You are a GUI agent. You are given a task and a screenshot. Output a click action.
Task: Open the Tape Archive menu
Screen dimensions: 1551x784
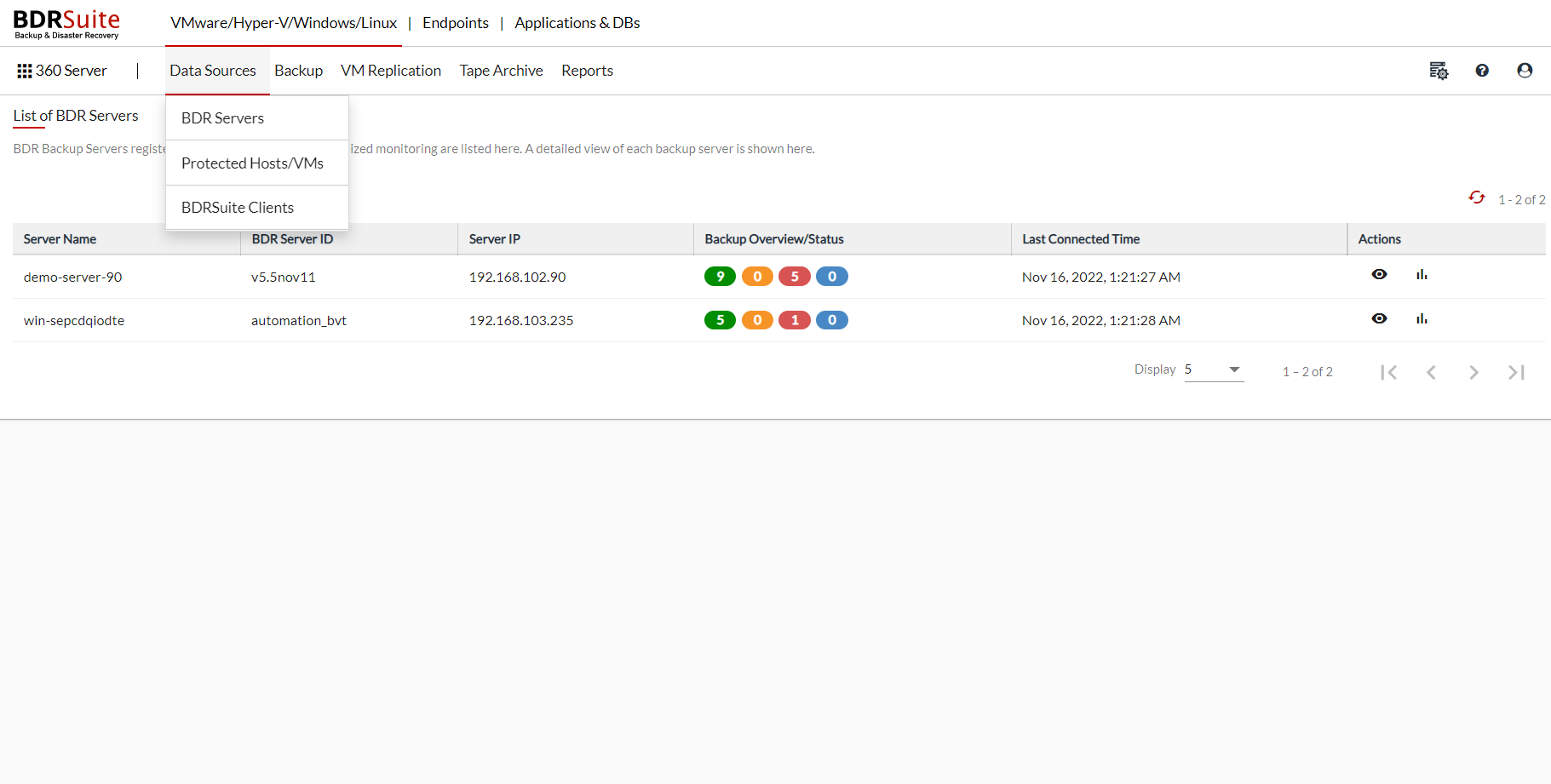(501, 71)
